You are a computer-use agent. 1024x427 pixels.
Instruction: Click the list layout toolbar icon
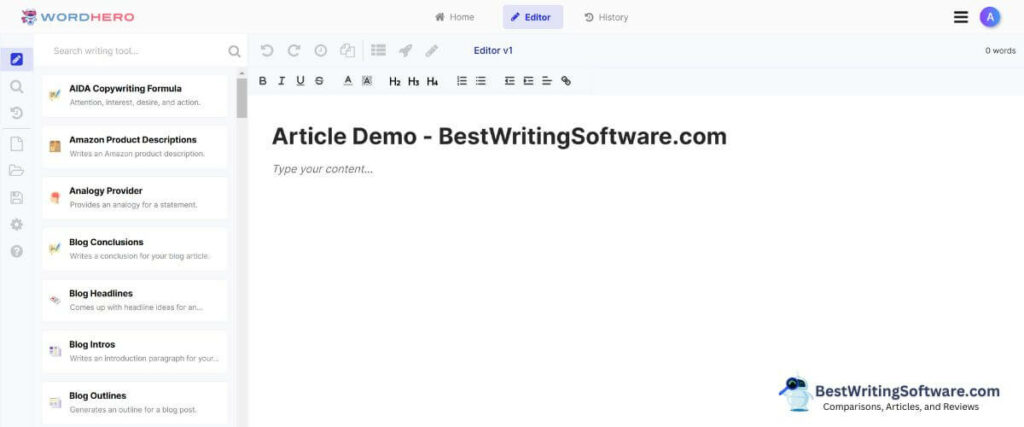(378, 50)
